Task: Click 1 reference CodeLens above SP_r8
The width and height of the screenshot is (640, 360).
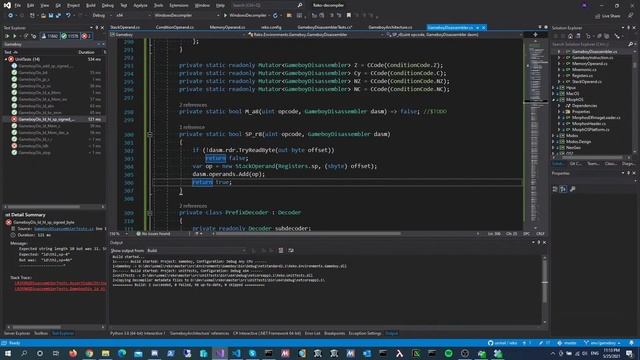Action: pyautogui.click(x=191, y=127)
